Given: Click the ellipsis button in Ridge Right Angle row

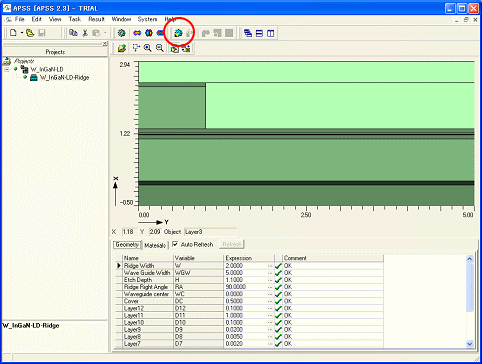Looking at the screenshot, I should [270, 287].
